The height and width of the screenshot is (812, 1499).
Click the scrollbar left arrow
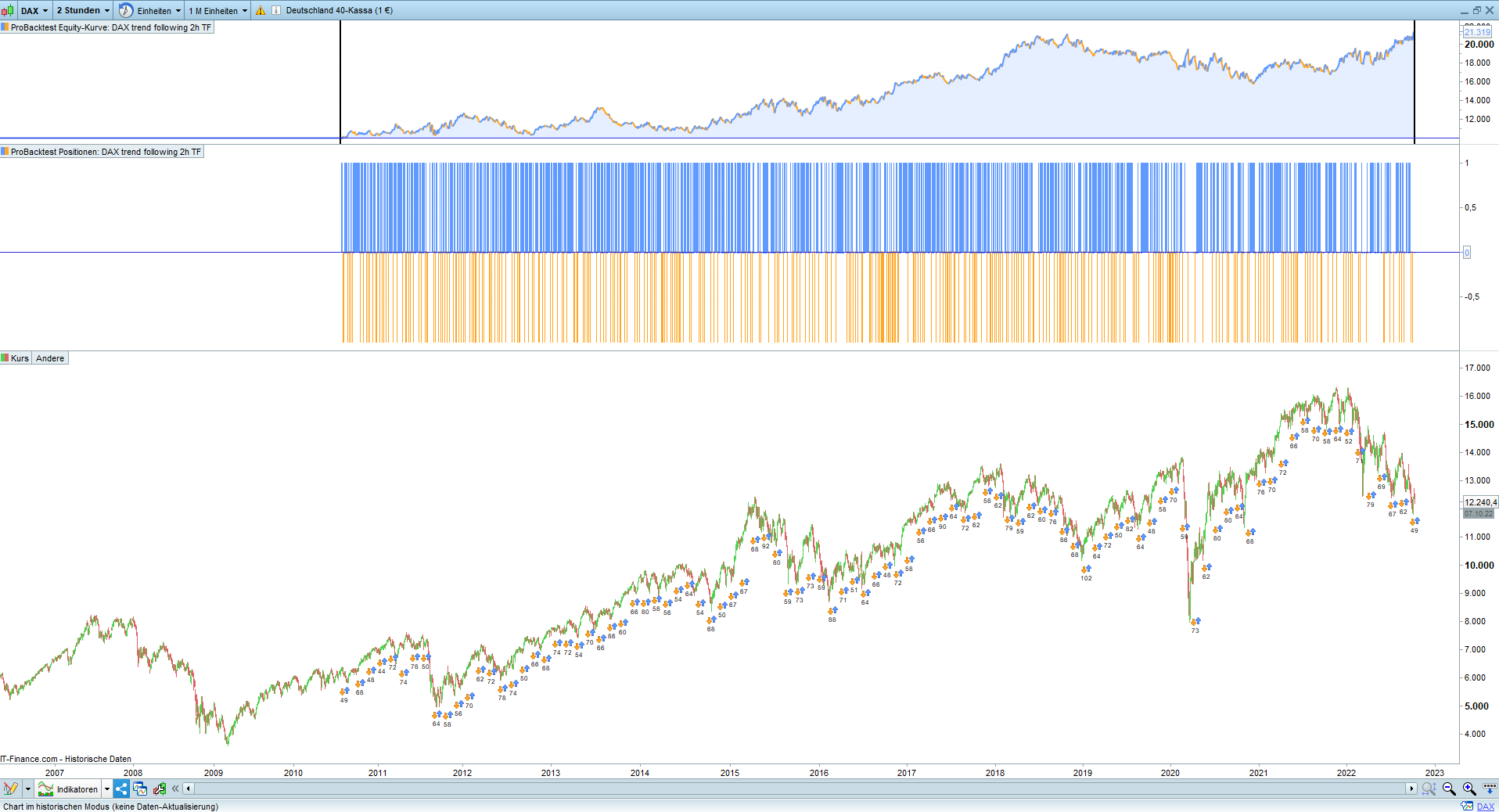coord(188,789)
